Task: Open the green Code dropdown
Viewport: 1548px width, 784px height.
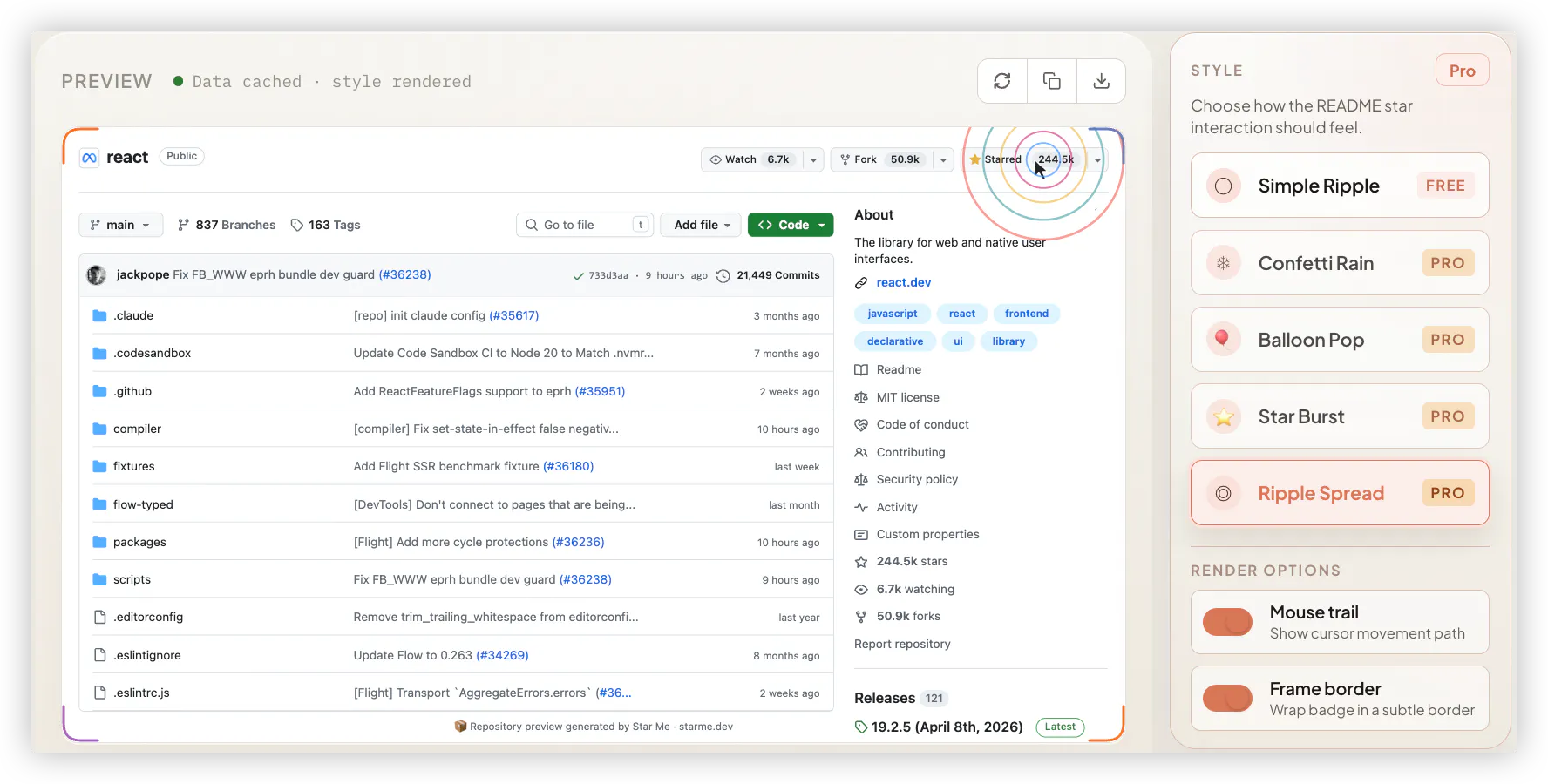Action: 791,225
